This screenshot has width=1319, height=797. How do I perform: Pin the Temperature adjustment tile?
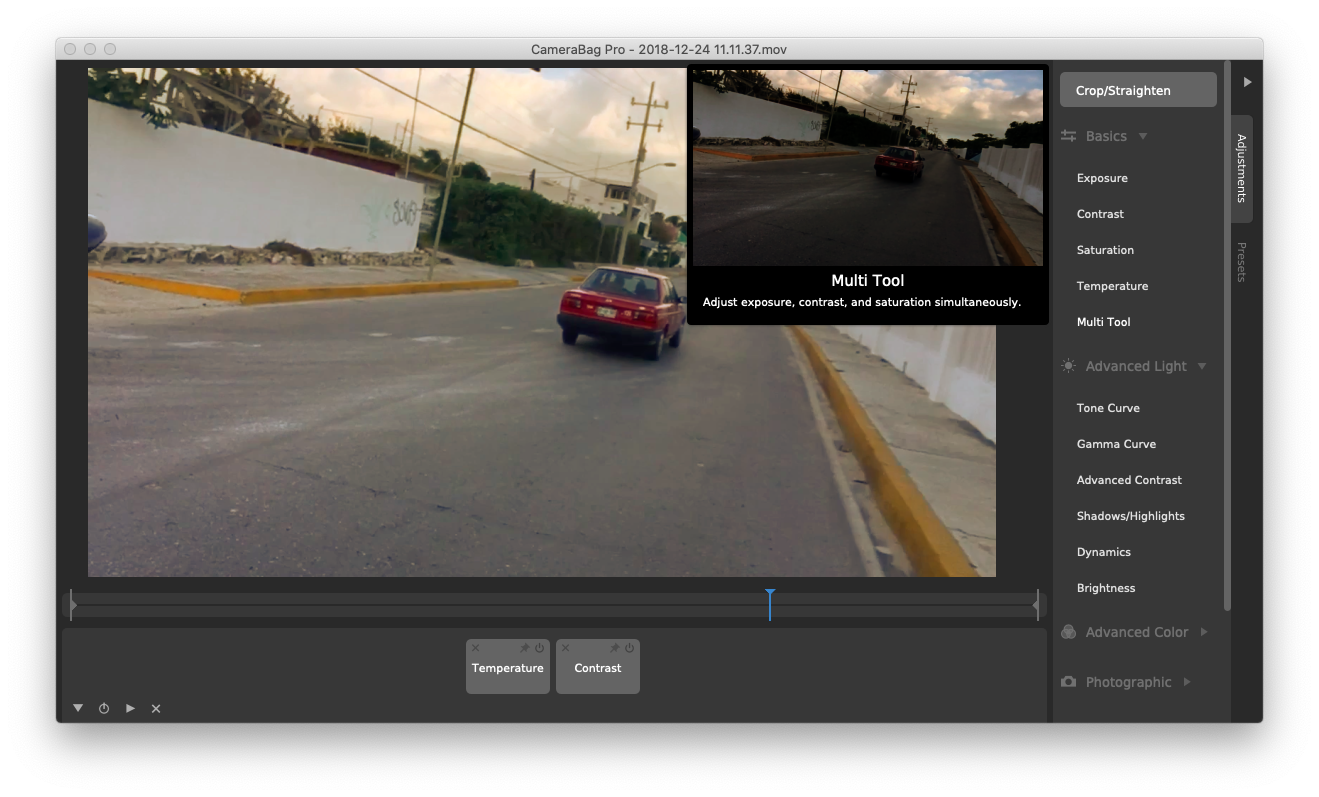[525, 648]
